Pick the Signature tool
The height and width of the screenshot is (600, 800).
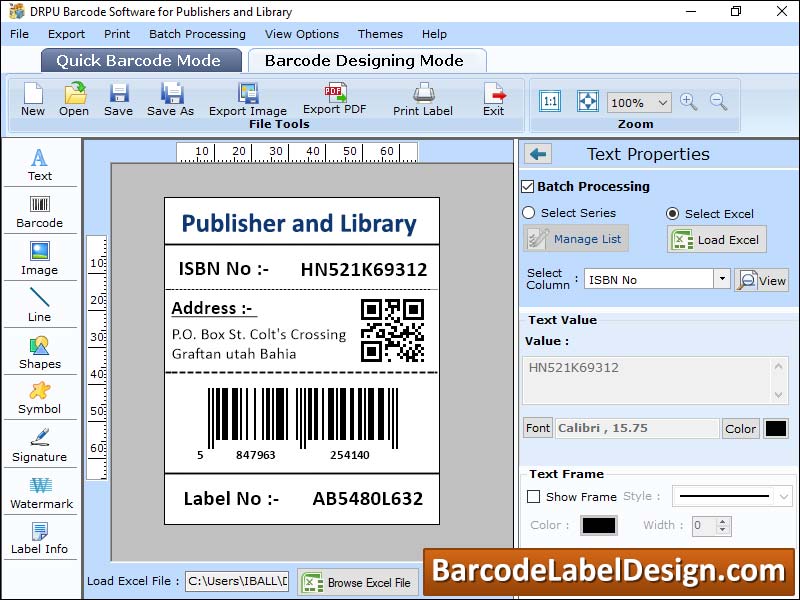tap(40, 443)
